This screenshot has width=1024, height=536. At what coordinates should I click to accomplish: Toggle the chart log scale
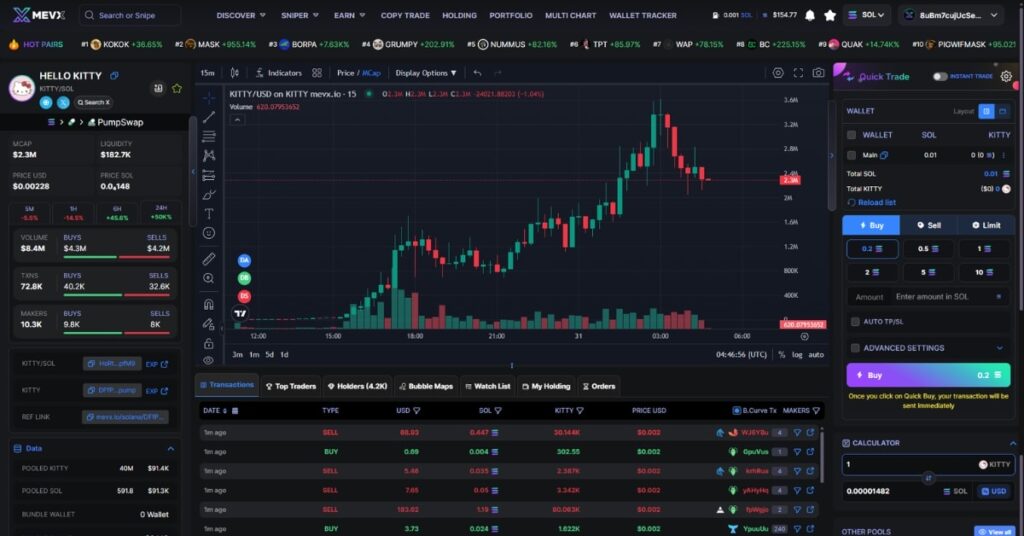(797, 355)
